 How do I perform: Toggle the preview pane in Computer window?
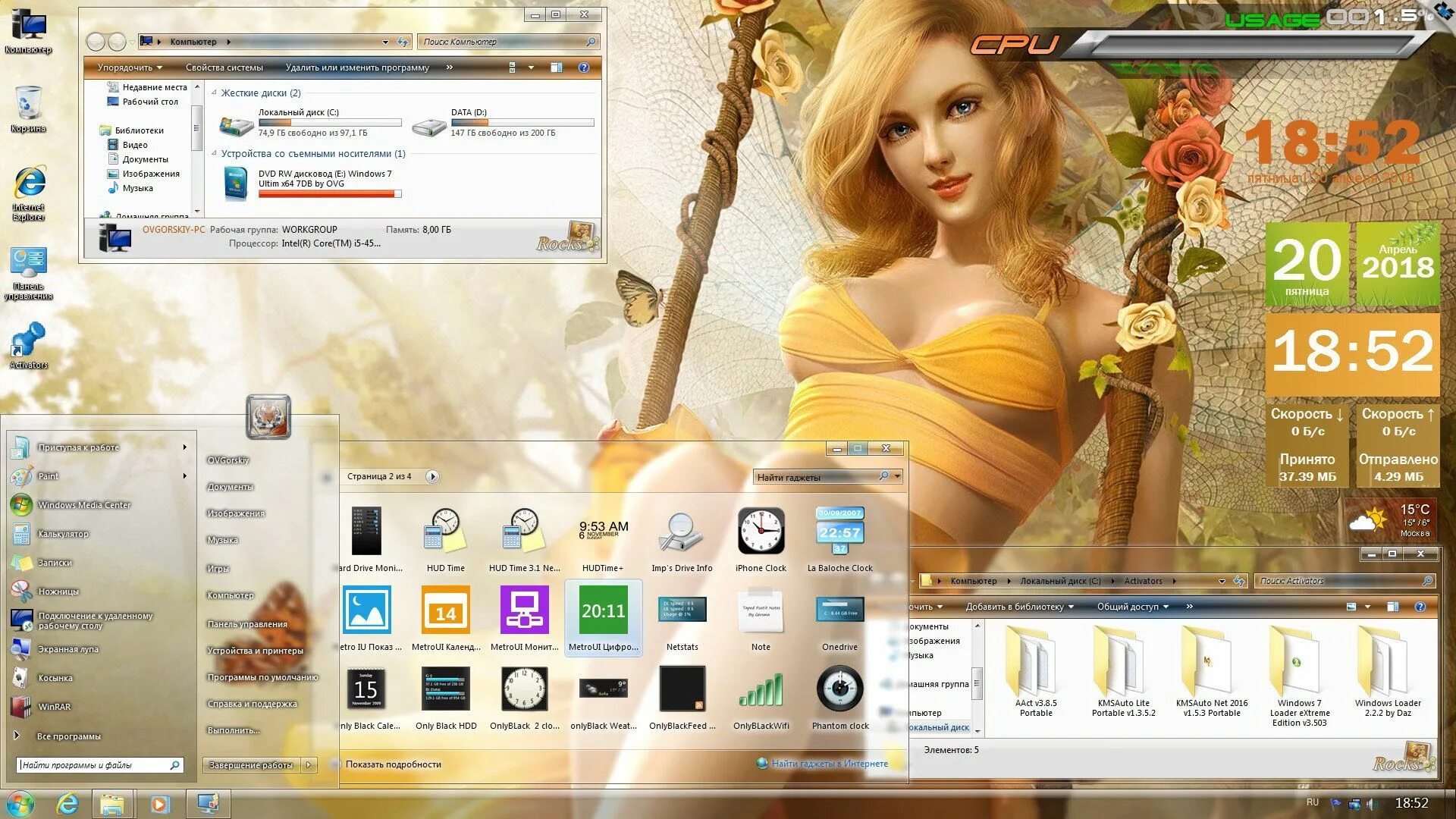tap(557, 67)
